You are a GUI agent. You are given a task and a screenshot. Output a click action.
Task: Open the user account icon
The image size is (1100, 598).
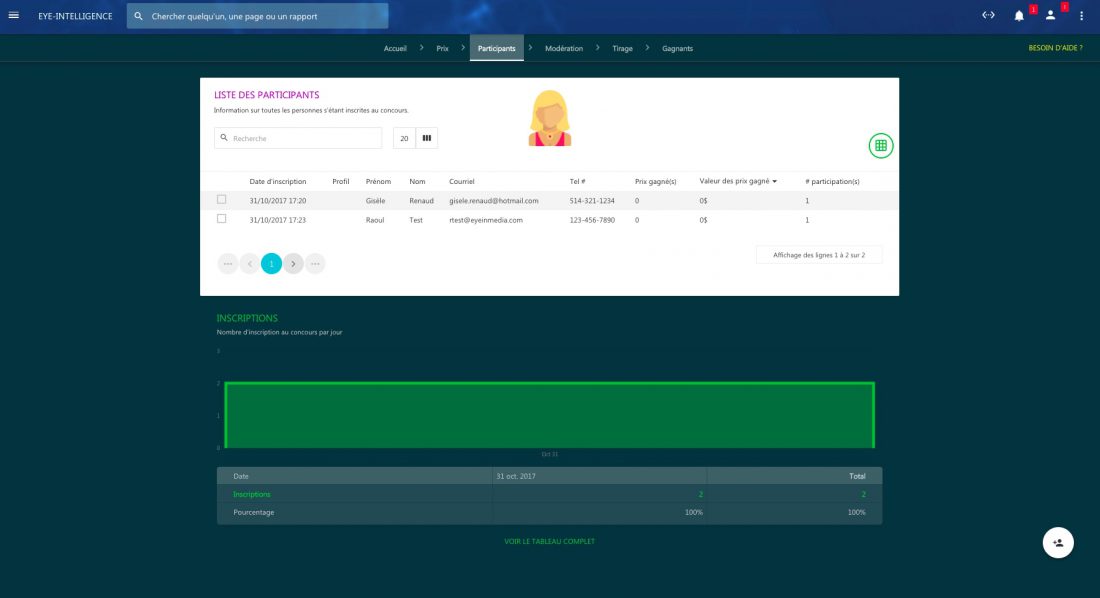1050,15
